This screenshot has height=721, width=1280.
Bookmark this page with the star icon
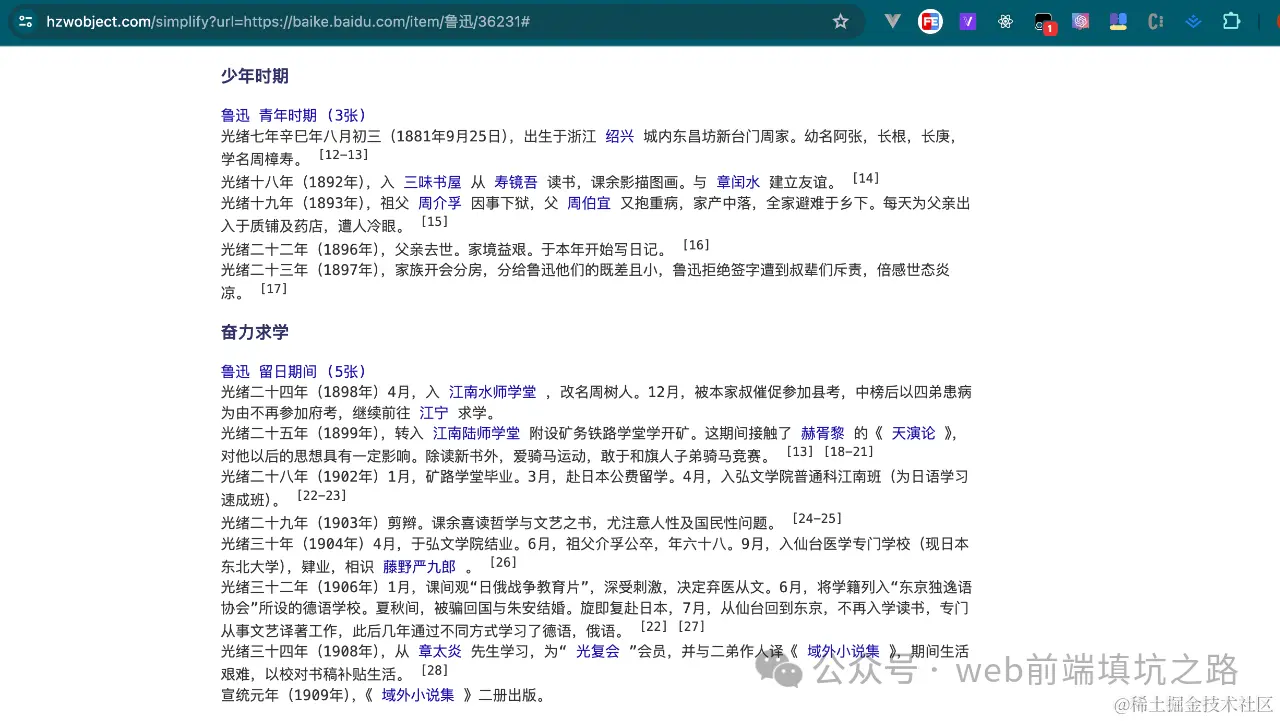[840, 21]
